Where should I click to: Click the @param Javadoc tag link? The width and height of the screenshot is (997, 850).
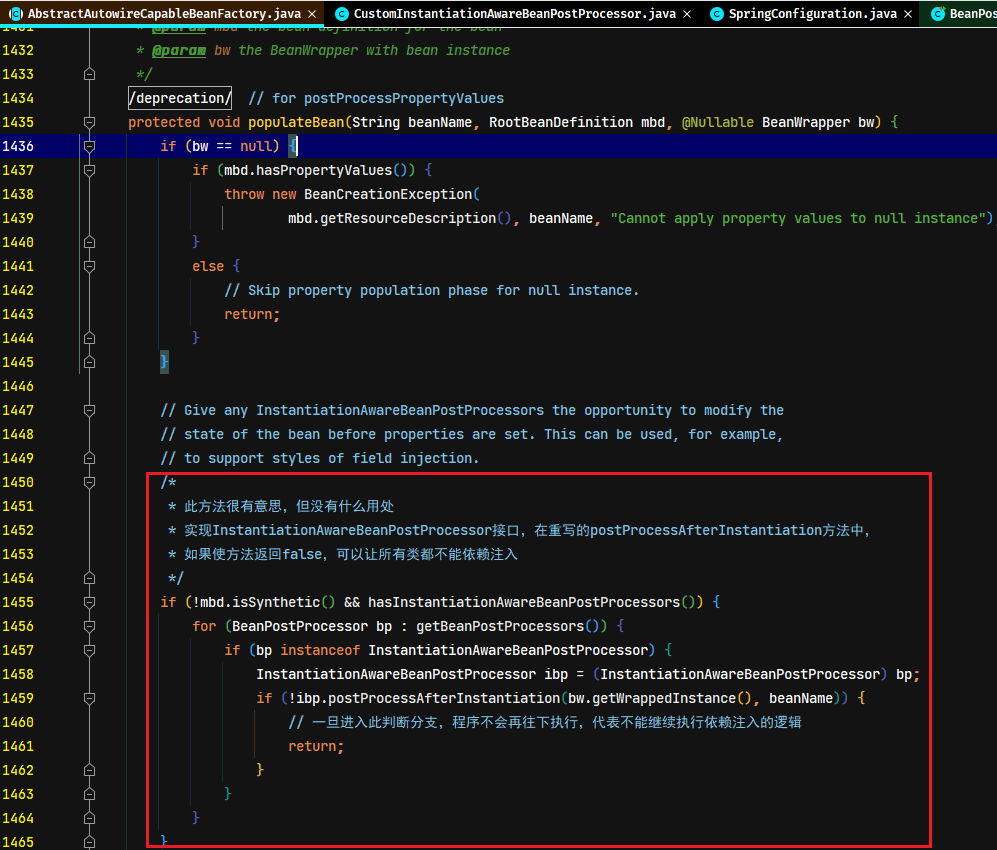(179, 50)
